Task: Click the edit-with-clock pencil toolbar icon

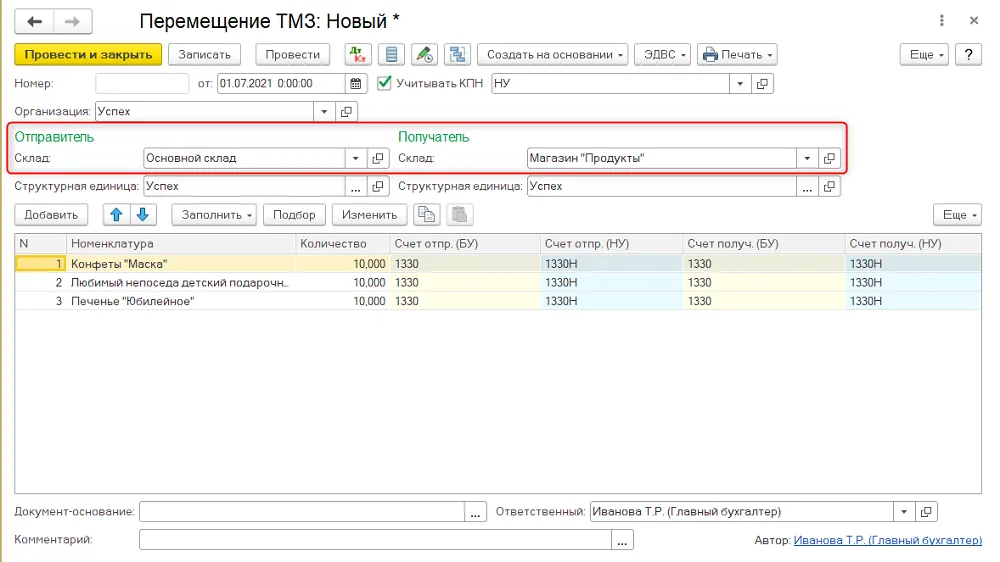Action: coord(425,55)
